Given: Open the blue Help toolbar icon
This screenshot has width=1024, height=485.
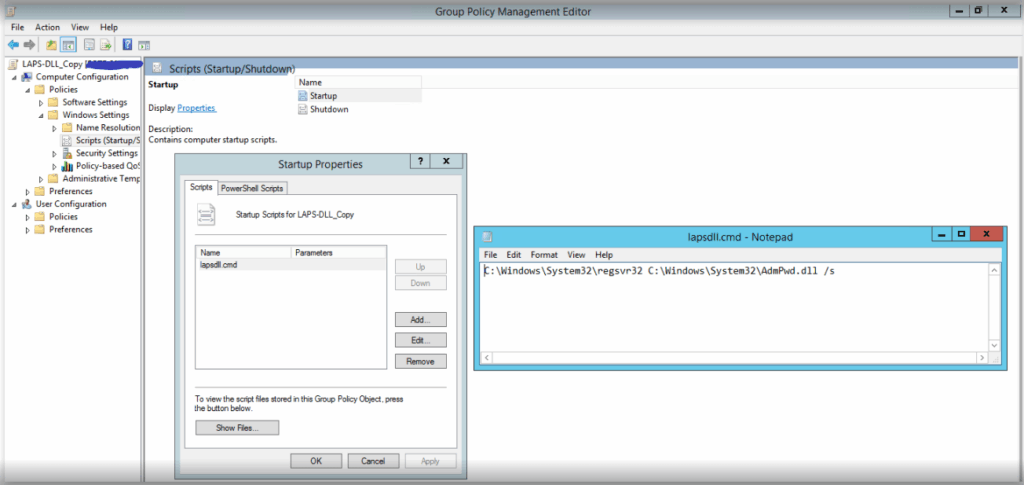Looking at the screenshot, I should (127, 45).
